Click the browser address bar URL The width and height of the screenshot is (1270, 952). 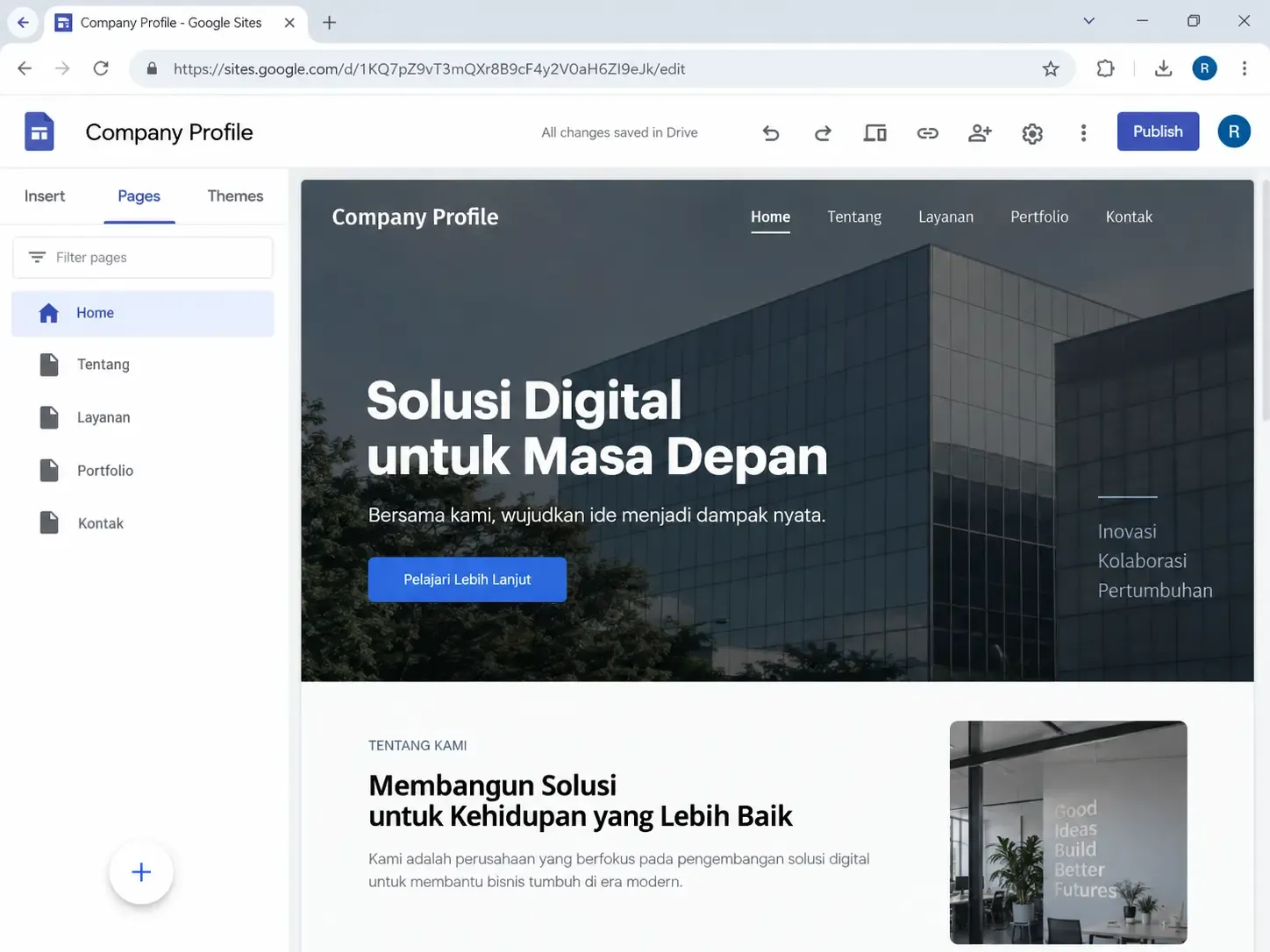tap(429, 68)
